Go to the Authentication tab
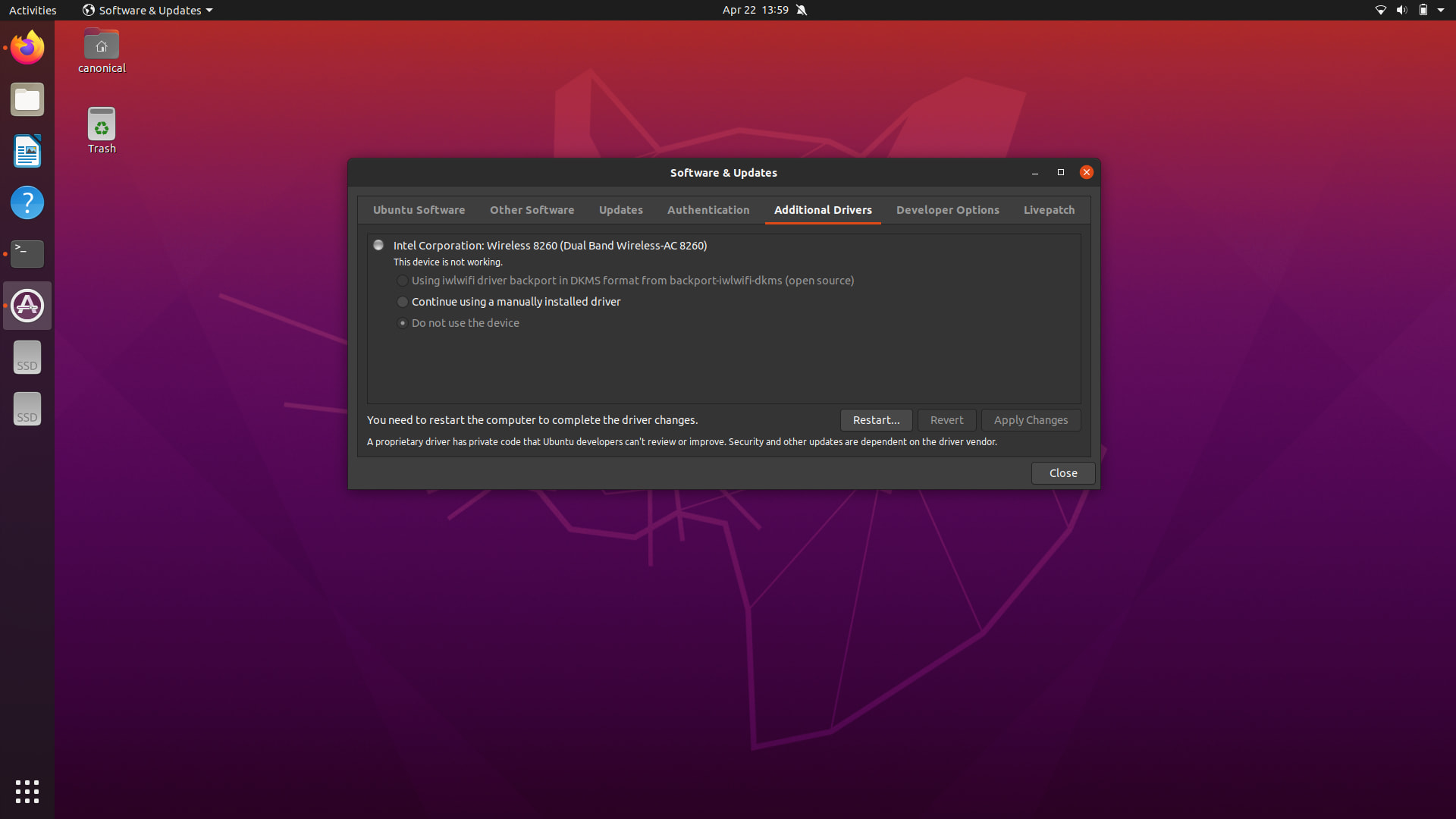 click(x=708, y=210)
